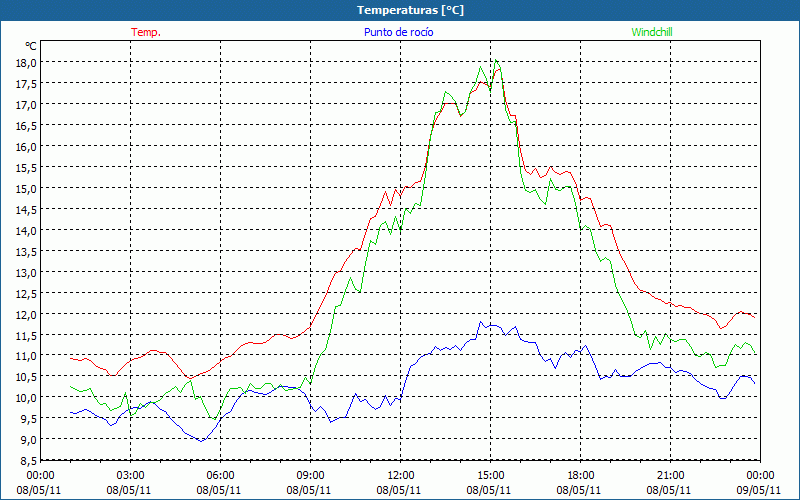The height and width of the screenshot is (500, 800).
Task: Click the 'Temperaturas [°C]' chart title
Action: (410, 10)
